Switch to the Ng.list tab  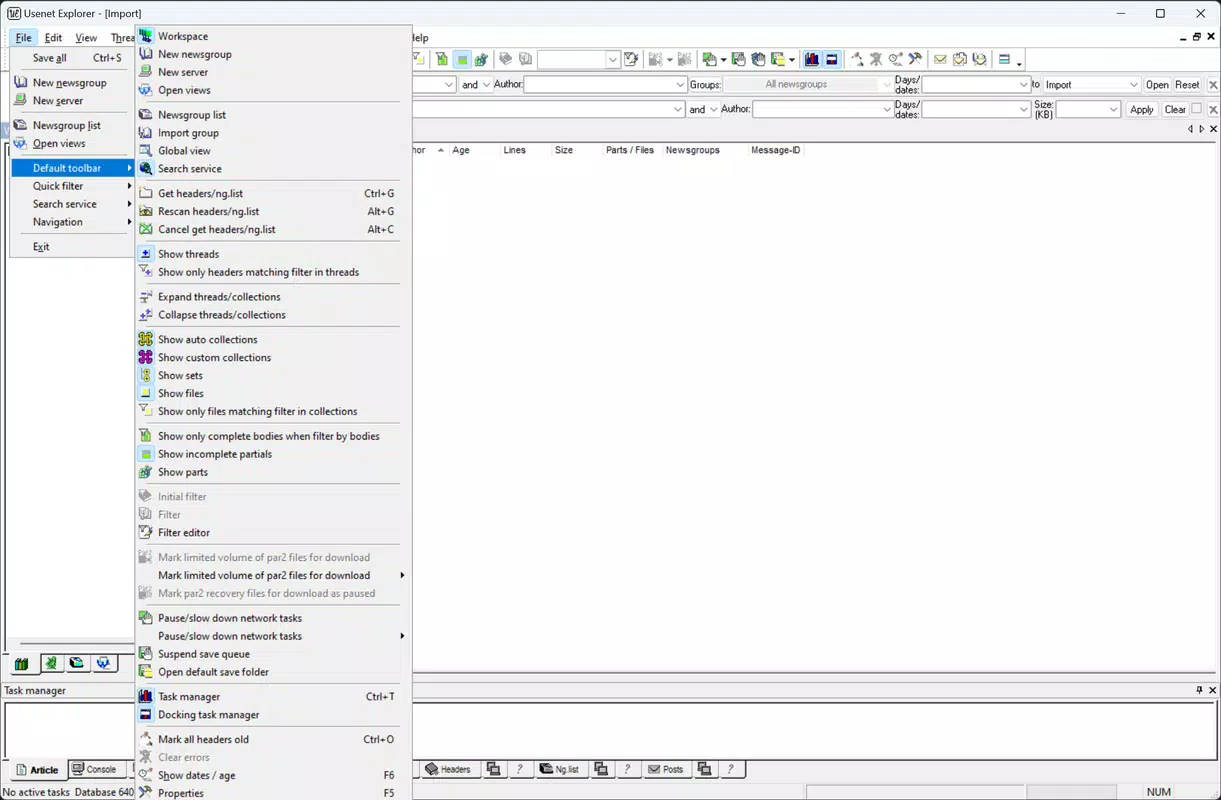(x=560, y=770)
